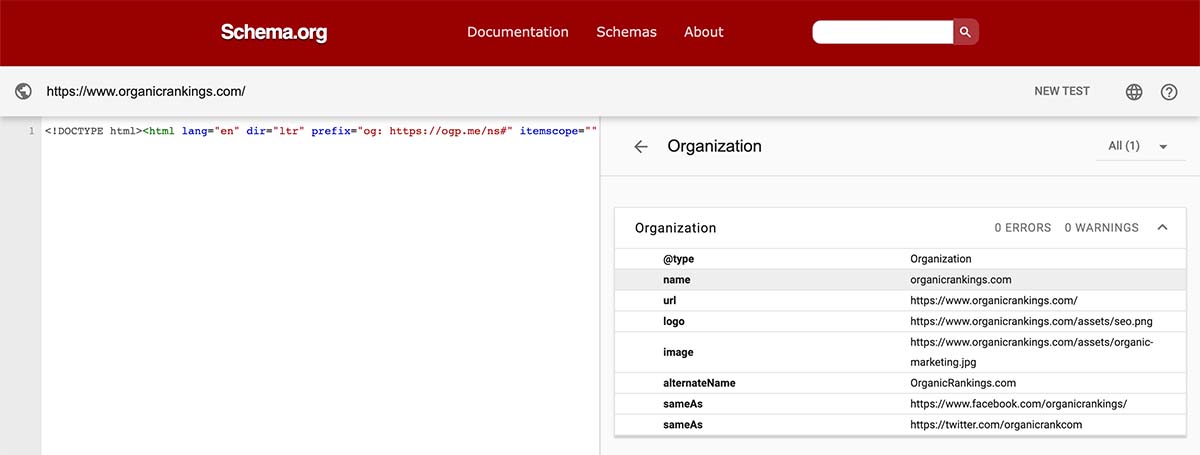The height and width of the screenshot is (455, 1200).
Task: Go back with the left arrow
Action: [641, 146]
